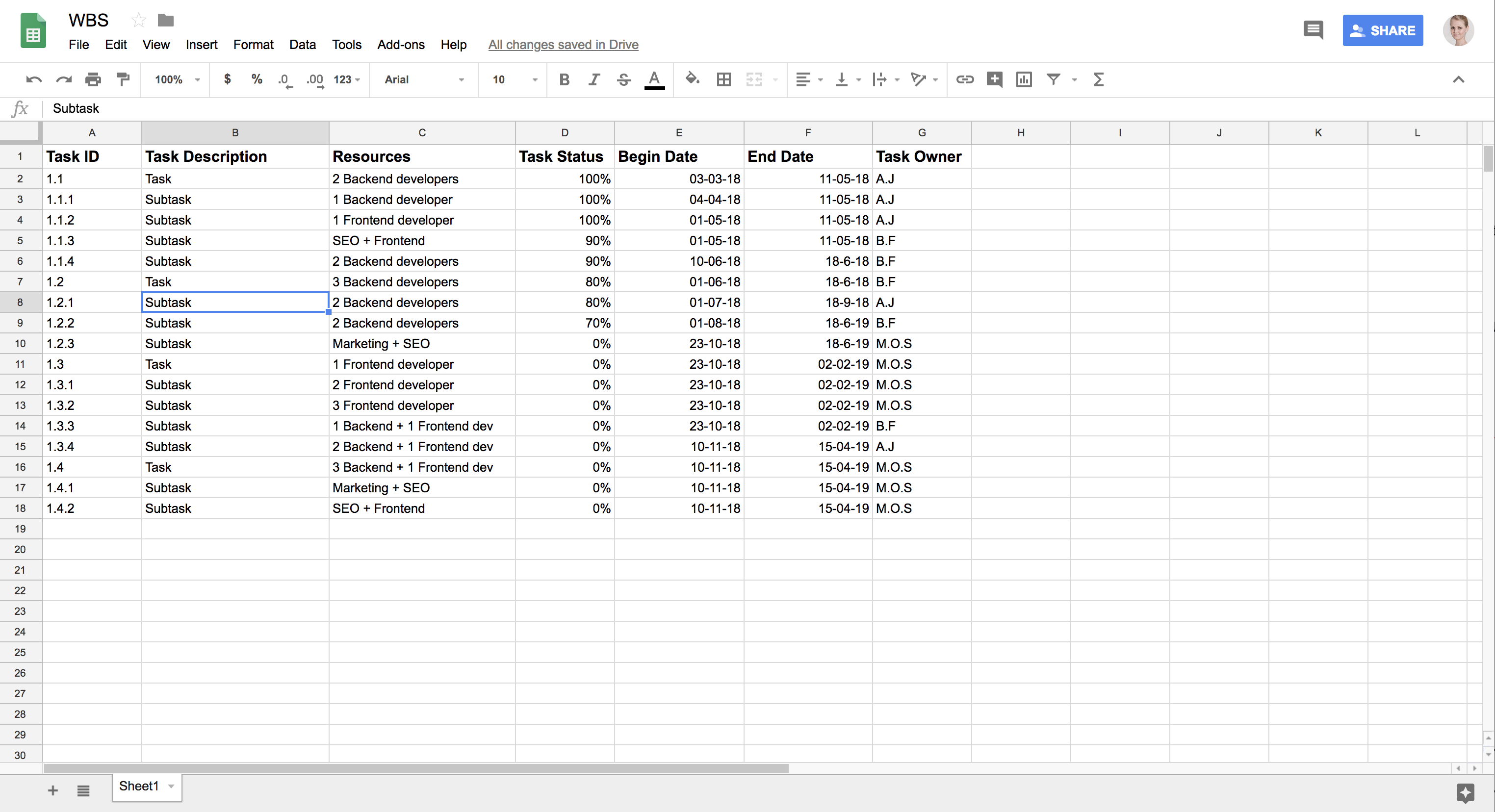
Task: Click the Print icon
Action: 93,79
